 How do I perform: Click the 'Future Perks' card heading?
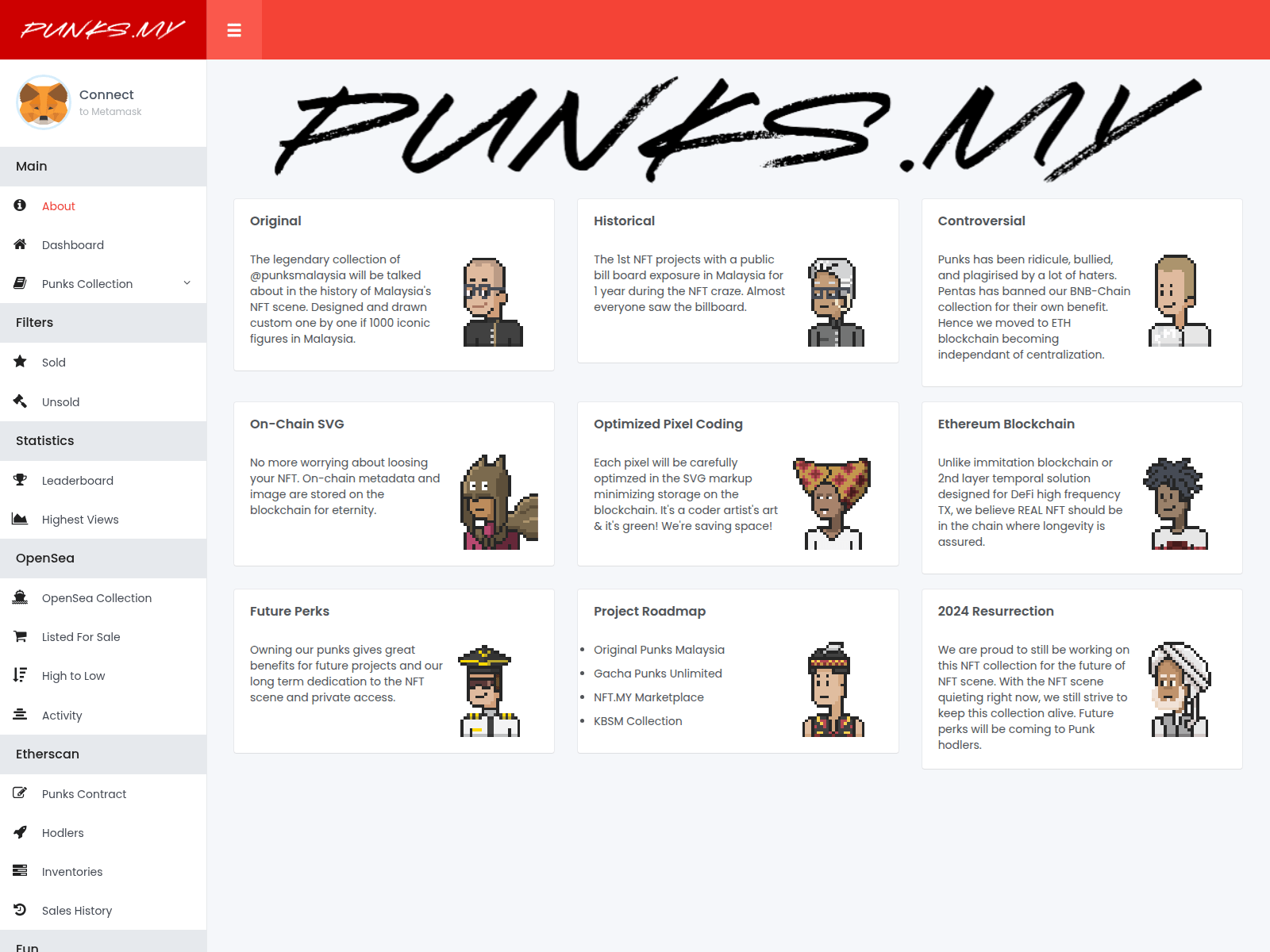click(x=290, y=611)
